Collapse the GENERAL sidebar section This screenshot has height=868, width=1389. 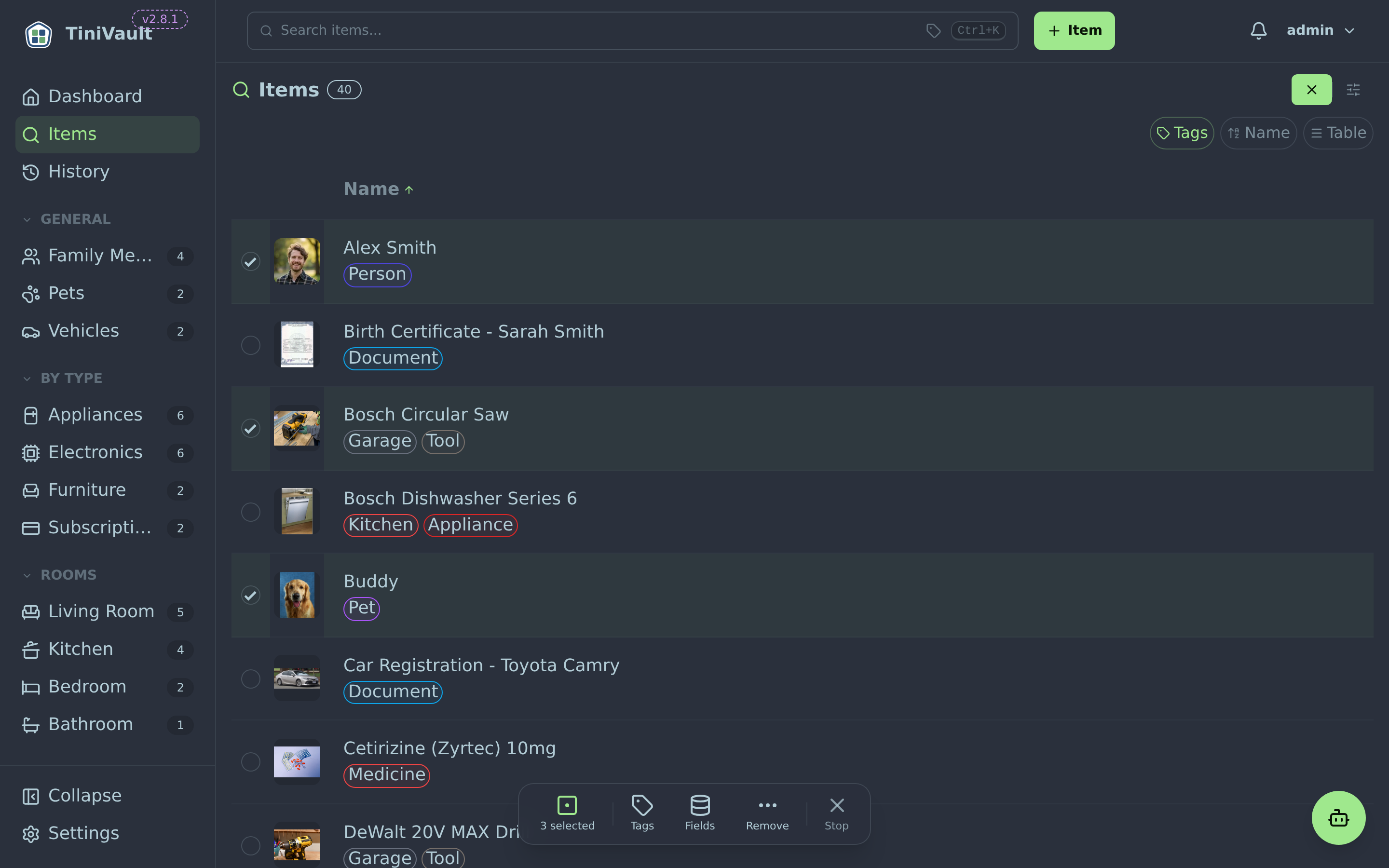tap(67, 219)
